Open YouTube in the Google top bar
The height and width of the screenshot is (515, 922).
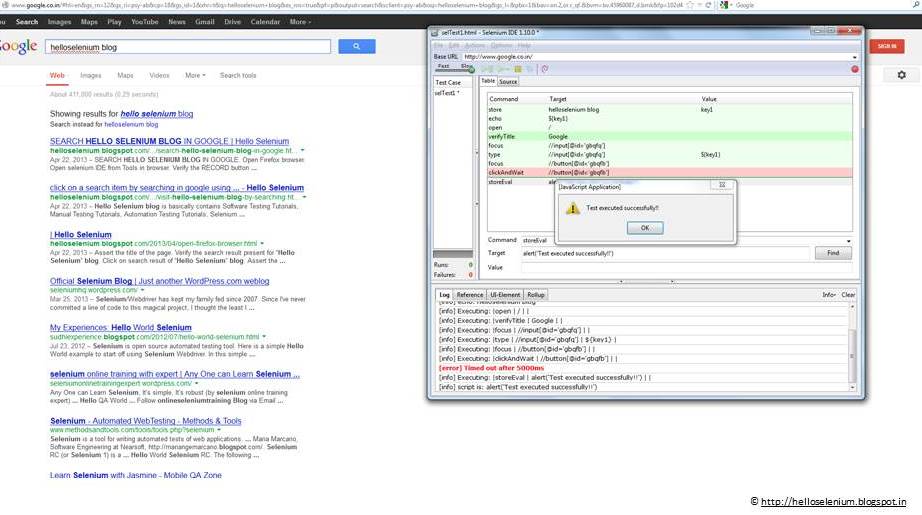[x=145, y=22]
